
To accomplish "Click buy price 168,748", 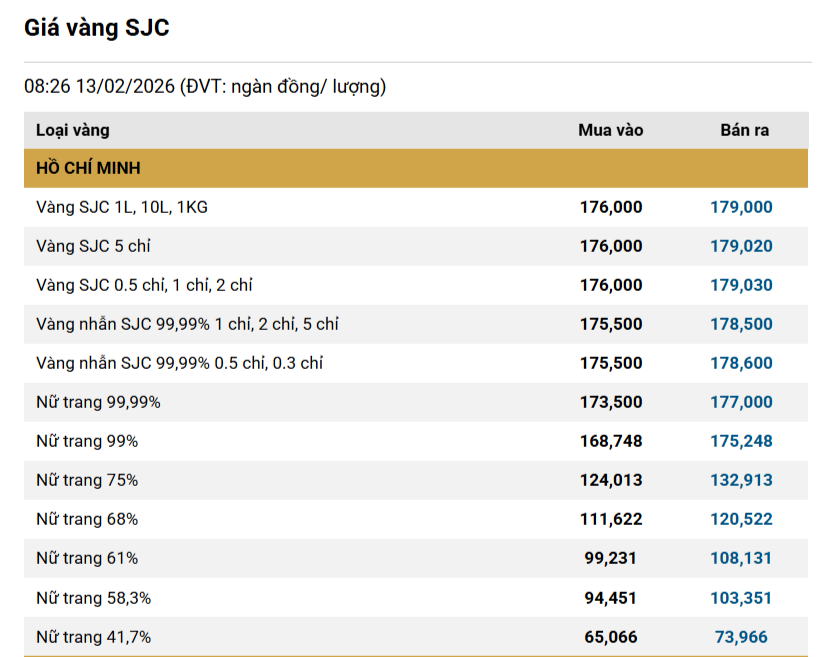I will tap(611, 441).
